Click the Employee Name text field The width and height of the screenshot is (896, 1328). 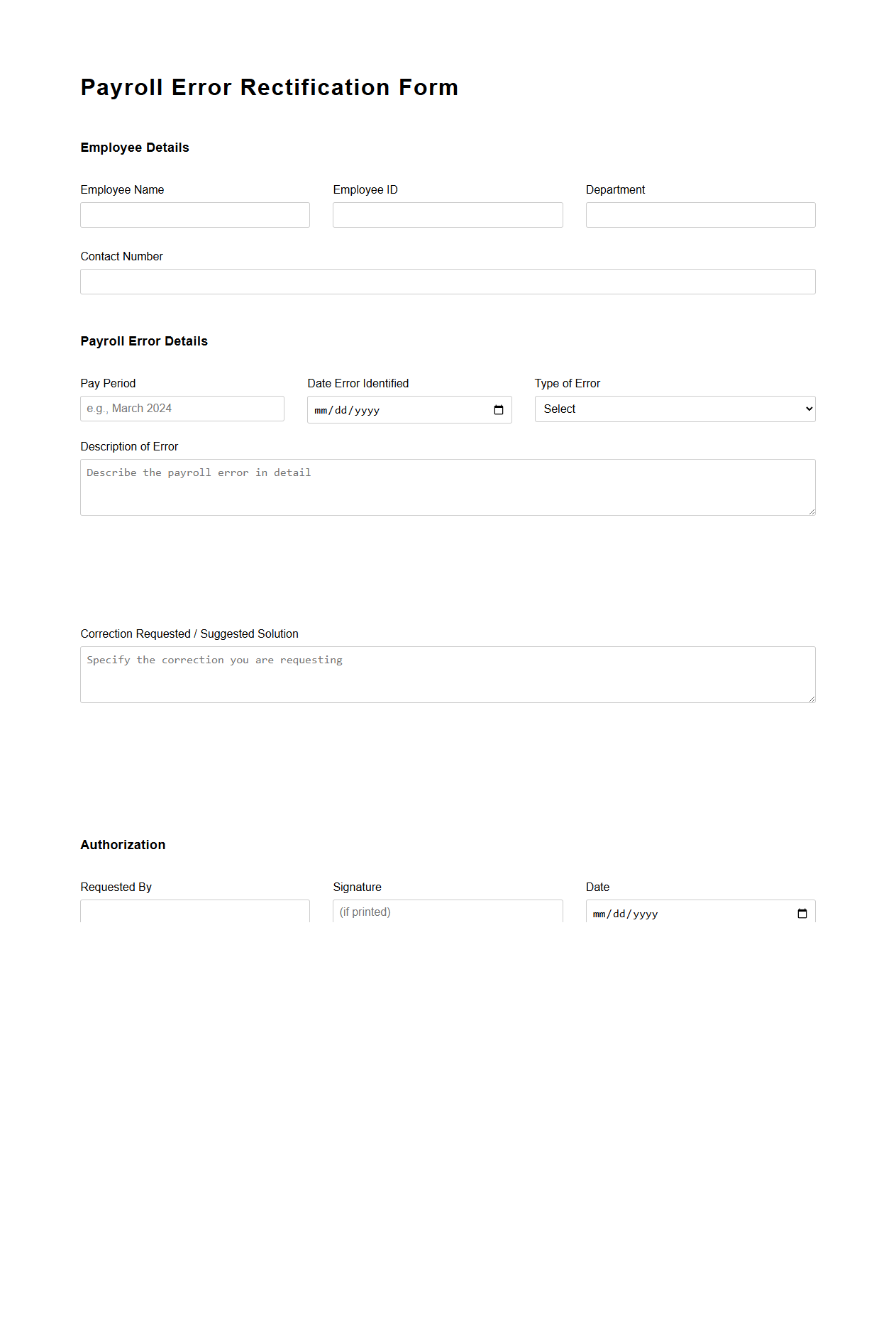[x=195, y=215]
